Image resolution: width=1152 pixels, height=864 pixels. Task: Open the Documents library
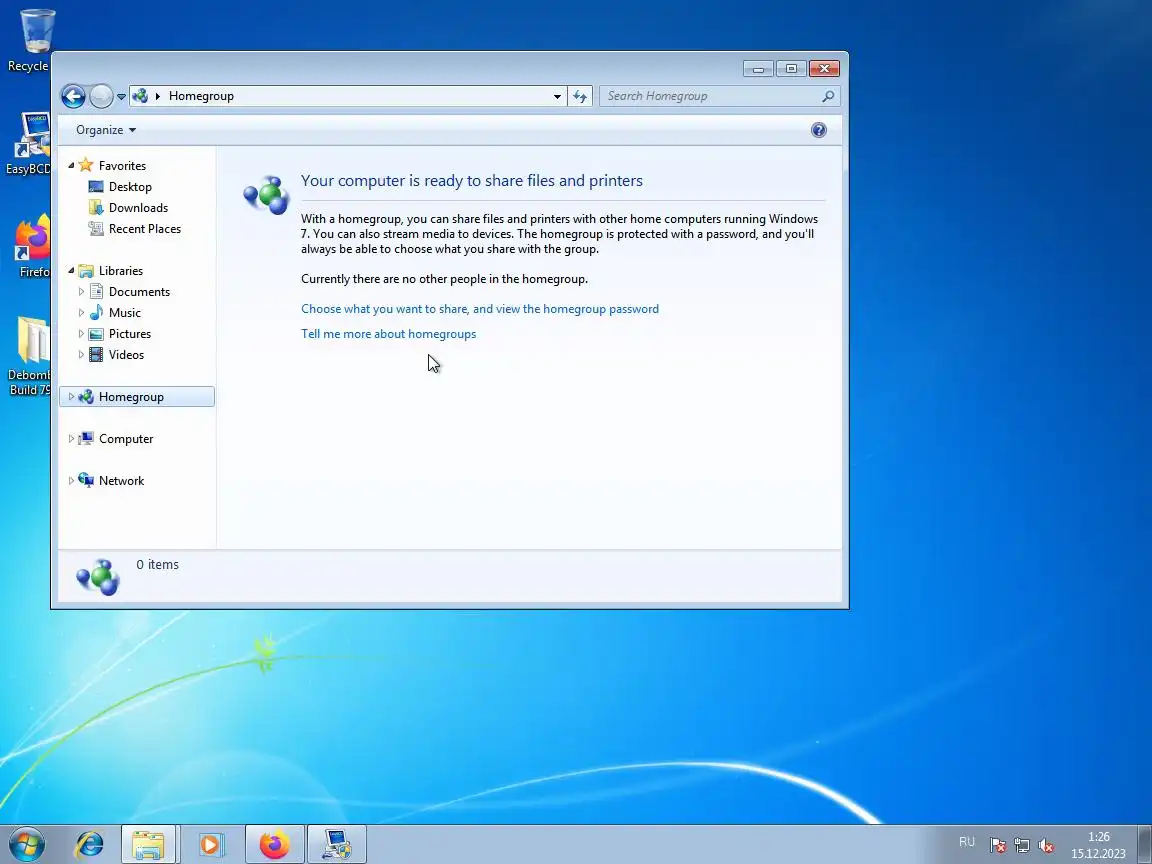point(139,292)
